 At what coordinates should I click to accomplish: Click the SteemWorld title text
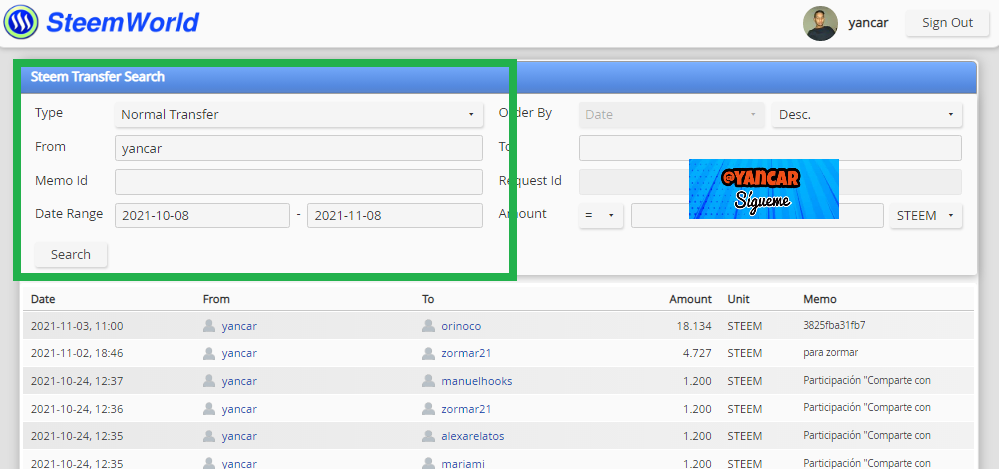tap(122, 22)
